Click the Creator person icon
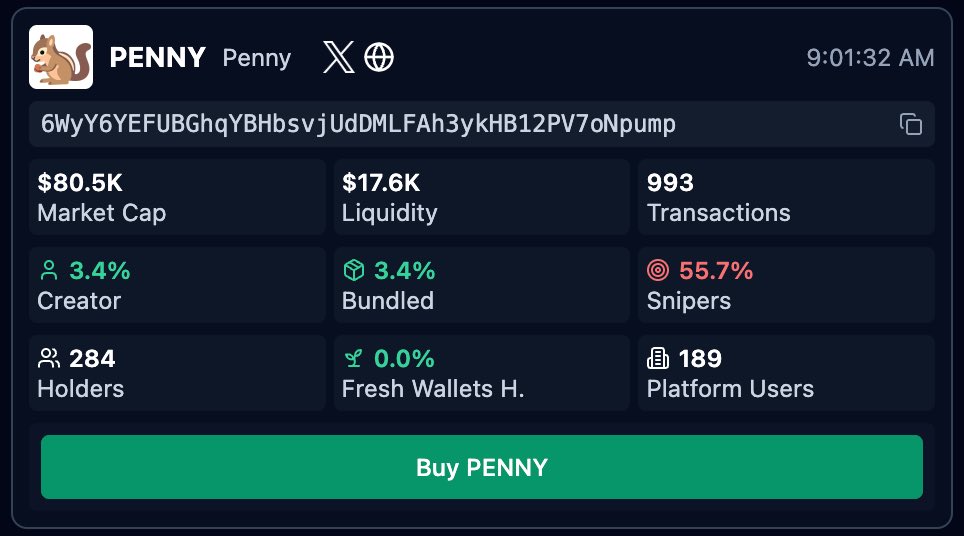The height and width of the screenshot is (536, 964). click(x=49, y=271)
